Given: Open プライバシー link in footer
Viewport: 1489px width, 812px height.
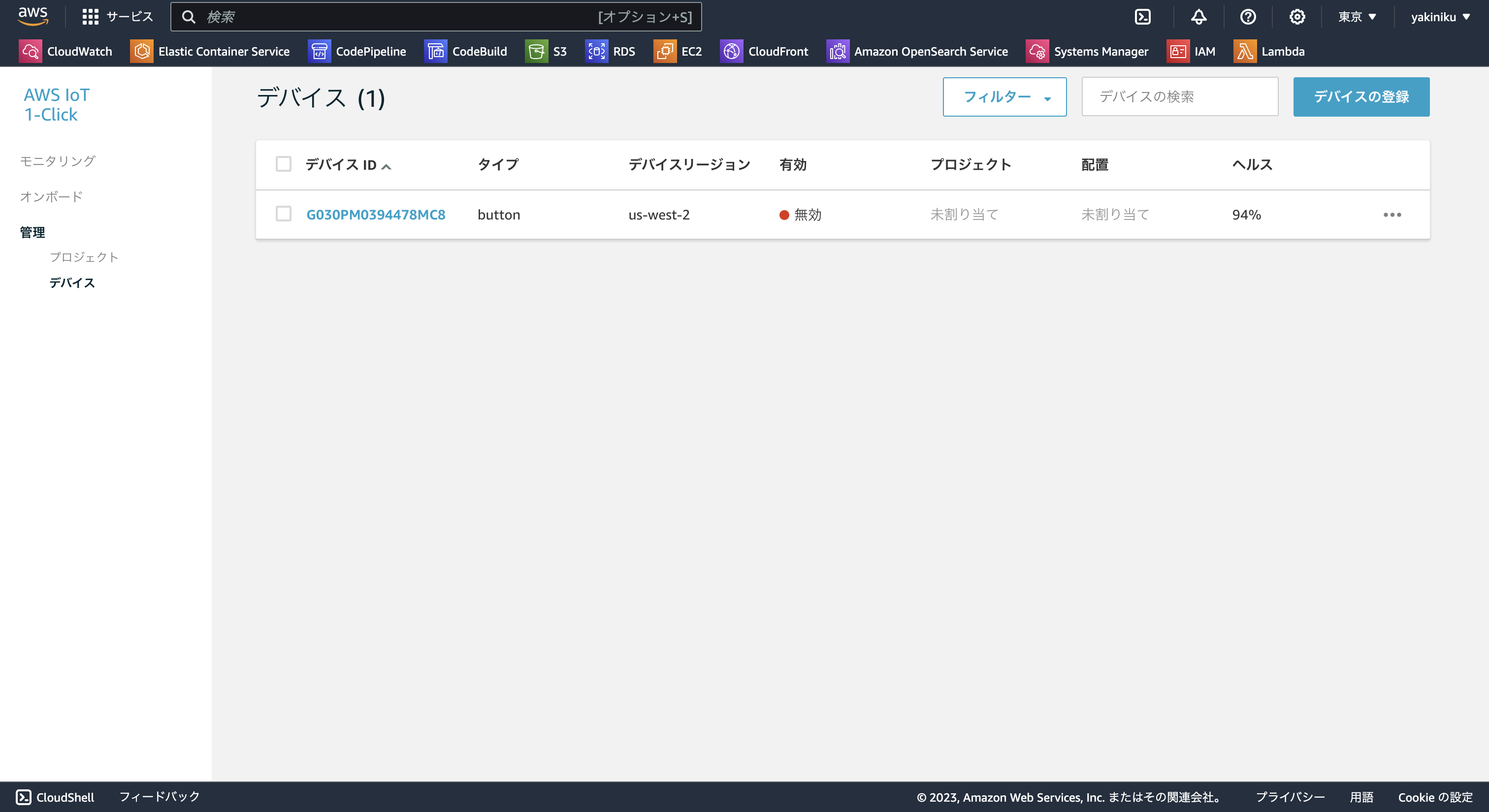Looking at the screenshot, I should [x=1290, y=797].
